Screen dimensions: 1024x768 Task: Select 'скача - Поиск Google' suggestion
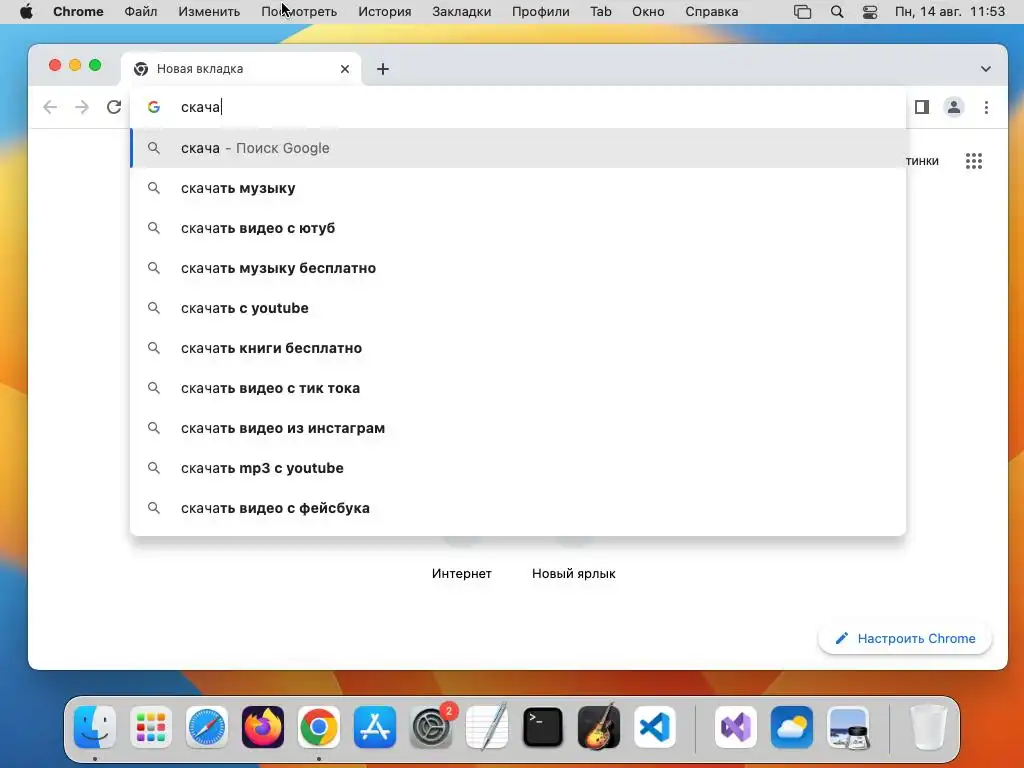[x=518, y=148]
